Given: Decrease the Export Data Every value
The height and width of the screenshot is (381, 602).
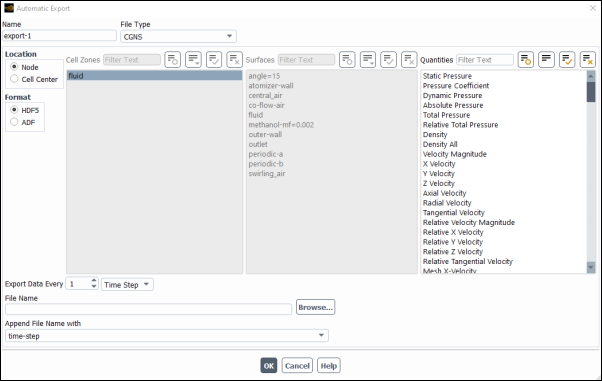Looking at the screenshot, I should pos(94,287).
